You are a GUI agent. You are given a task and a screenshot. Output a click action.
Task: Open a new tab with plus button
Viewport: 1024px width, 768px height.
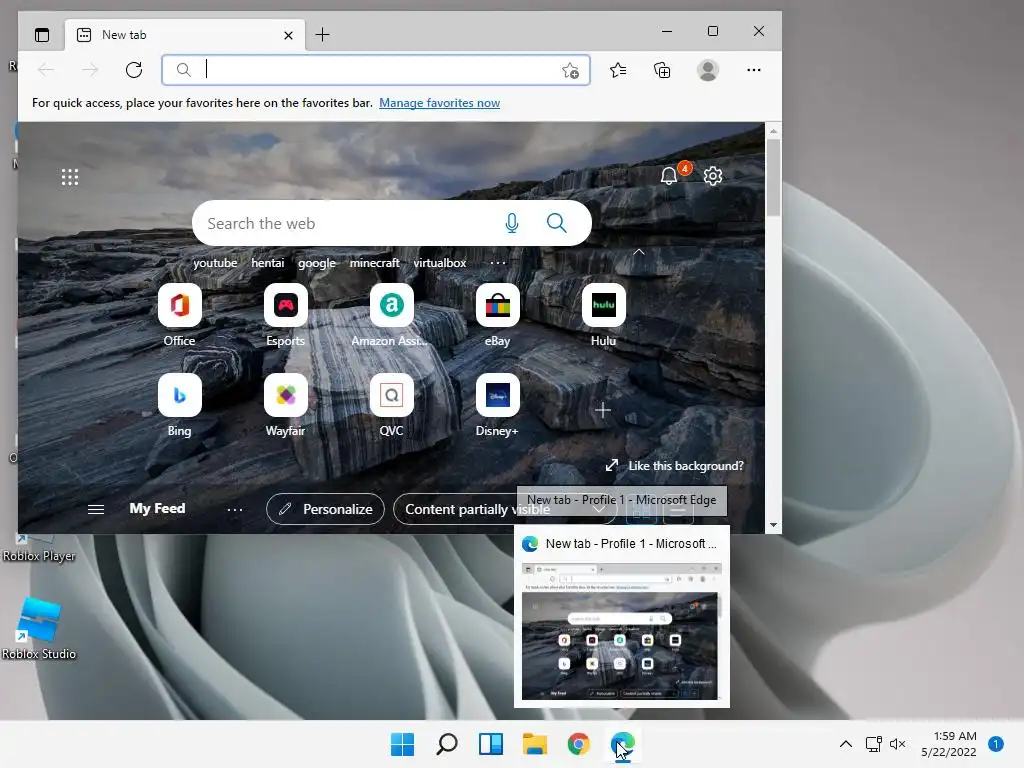point(322,35)
